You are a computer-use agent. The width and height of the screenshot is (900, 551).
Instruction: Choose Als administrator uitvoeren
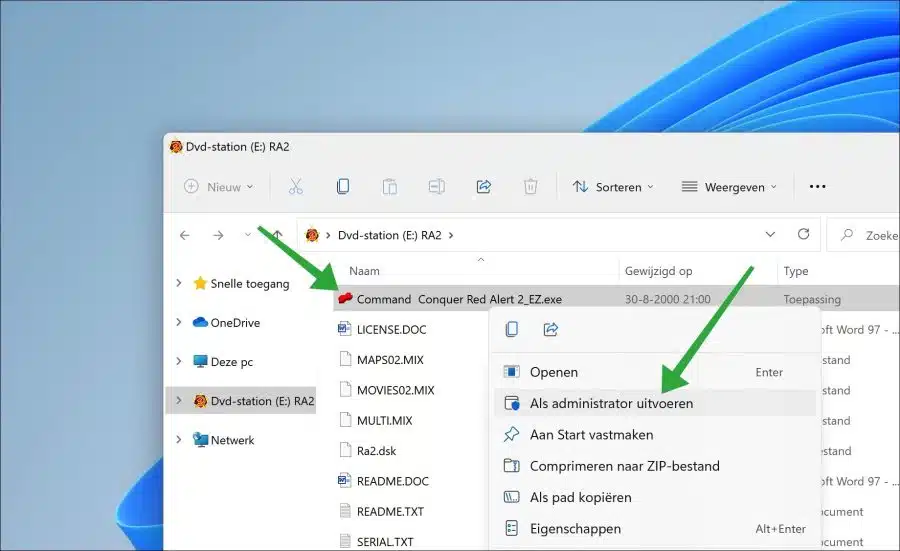[655, 403]
